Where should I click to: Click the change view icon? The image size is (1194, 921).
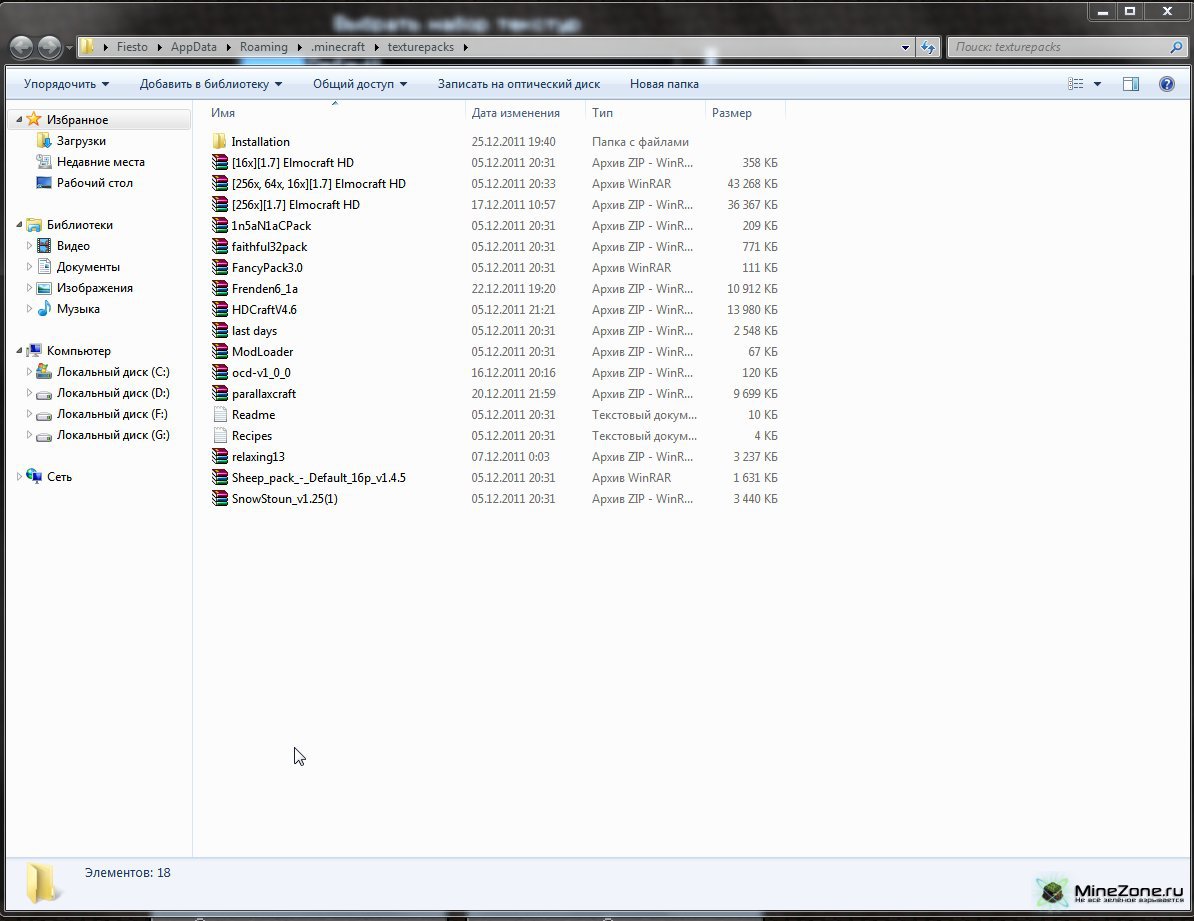(1076, 84)
